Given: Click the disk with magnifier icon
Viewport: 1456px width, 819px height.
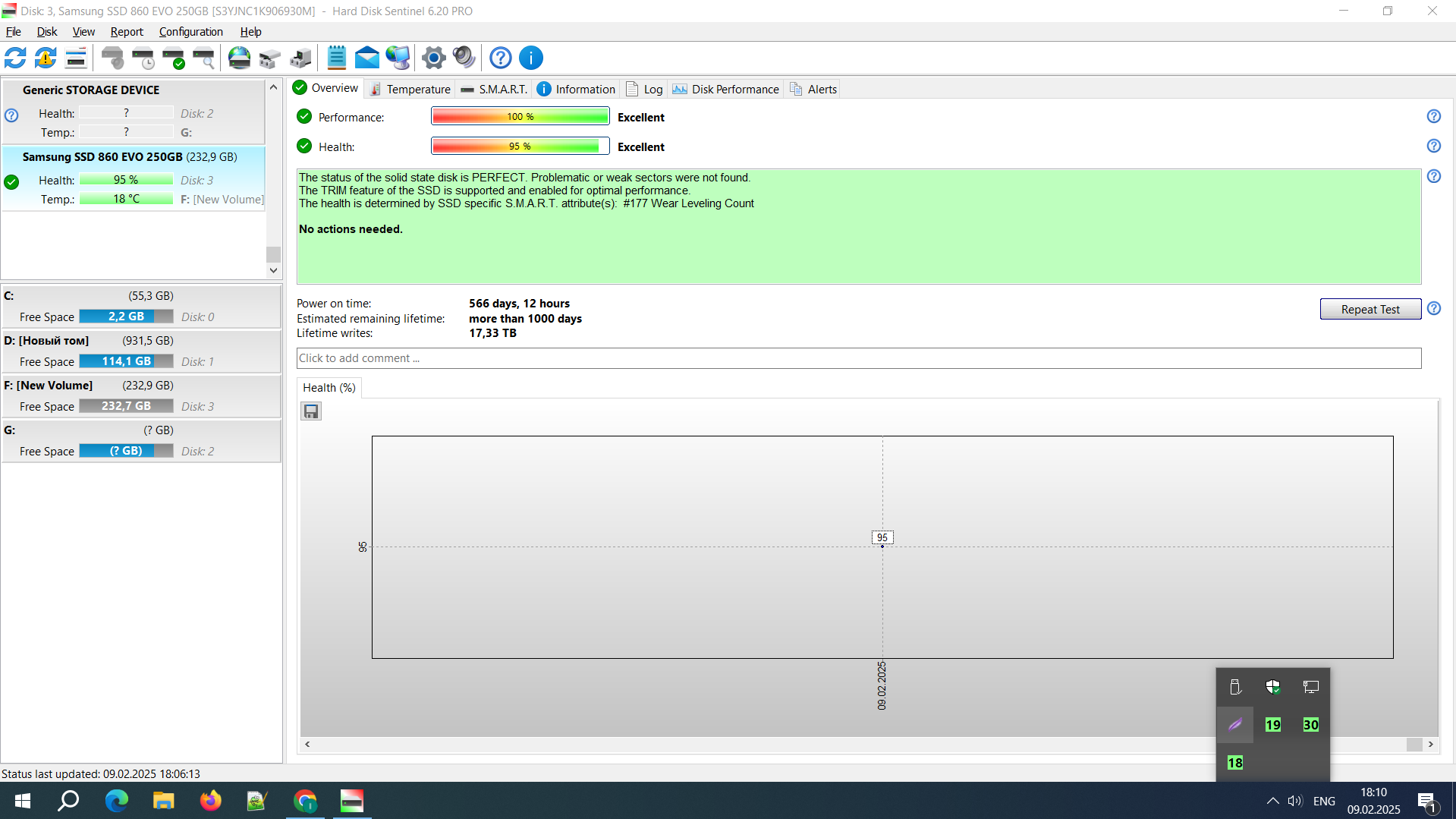Looking at the screenshot, I should tap(204, 58).
